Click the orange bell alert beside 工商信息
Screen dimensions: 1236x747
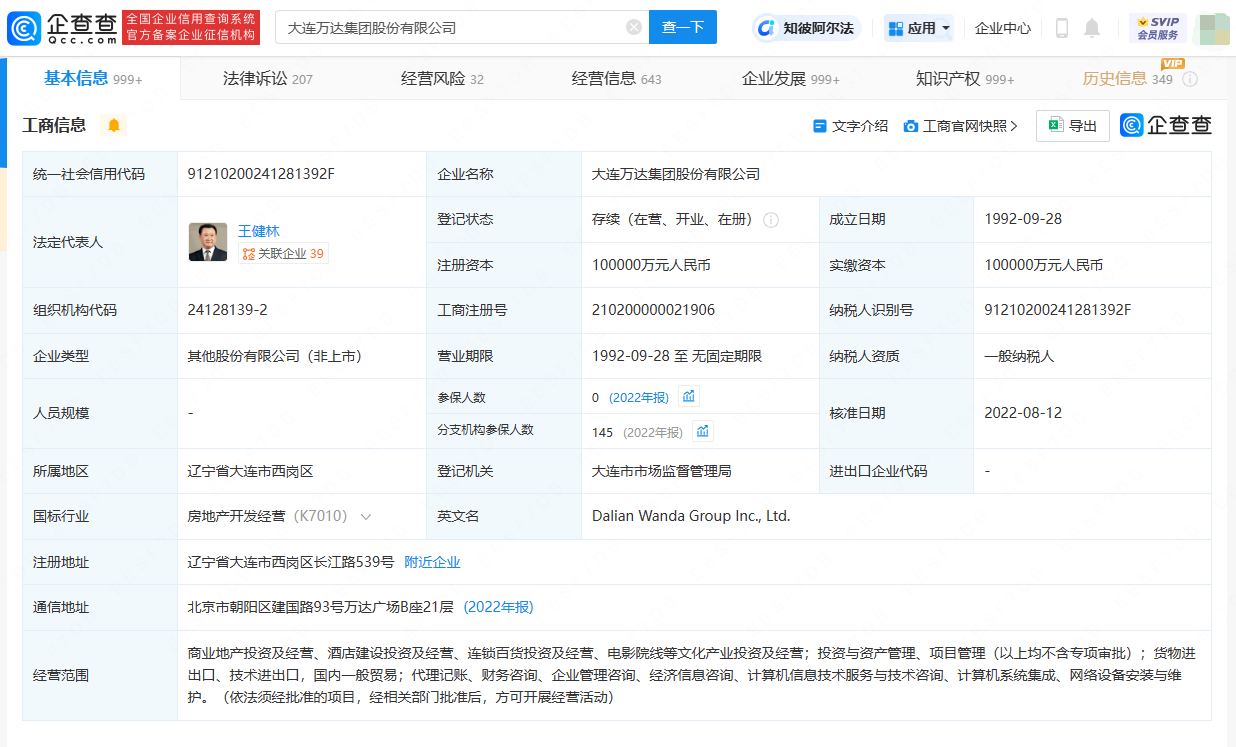(x=114, y=125)
